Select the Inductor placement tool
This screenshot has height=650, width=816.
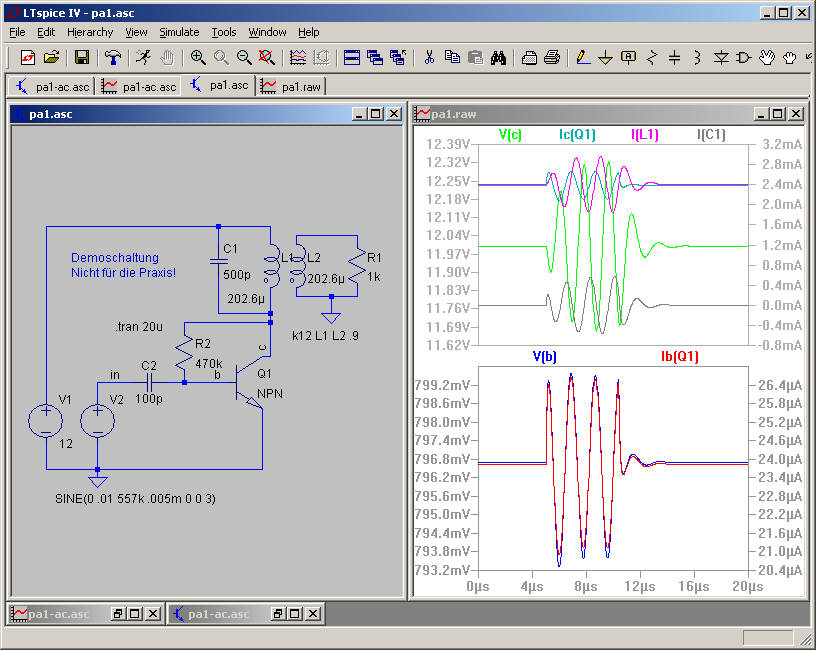pos(697,57)
